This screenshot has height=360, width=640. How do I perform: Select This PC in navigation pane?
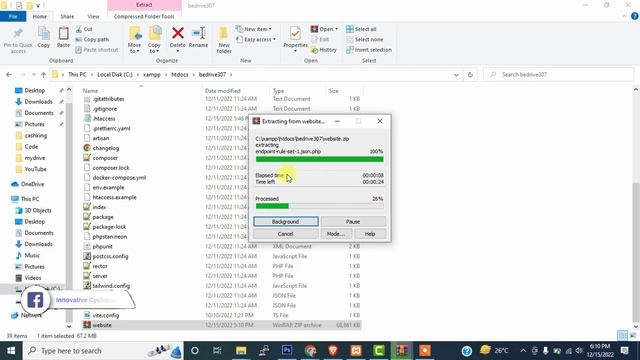(x=30, y=199)
